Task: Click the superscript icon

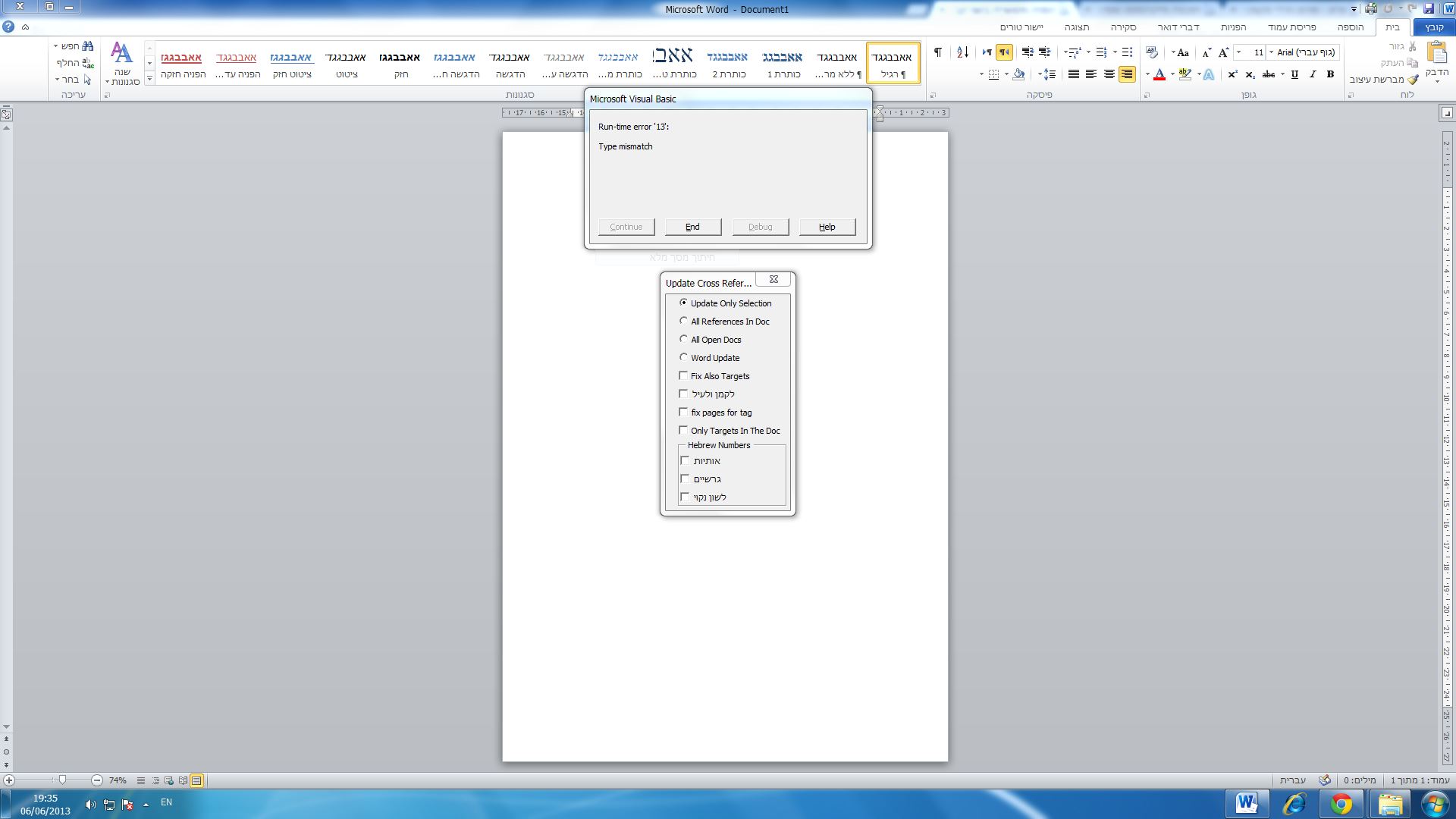Action: (1232, 74)
